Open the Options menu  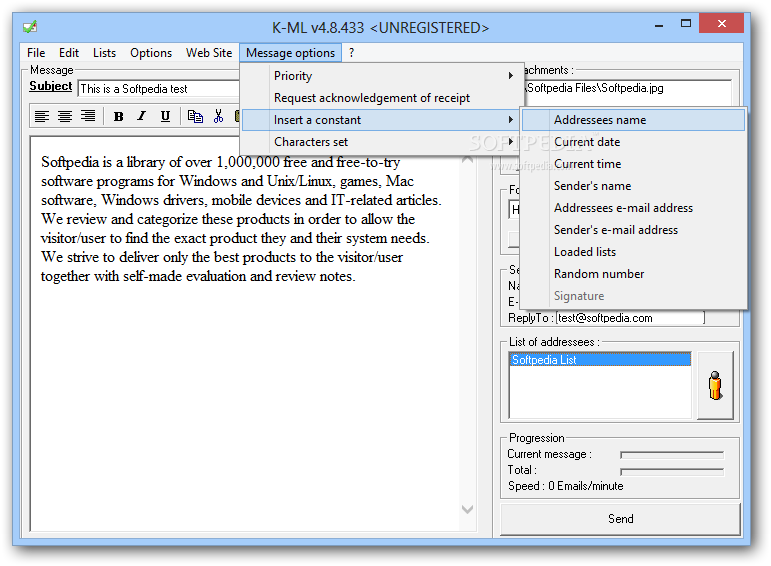pyautogui.click(x=151, y=53)
